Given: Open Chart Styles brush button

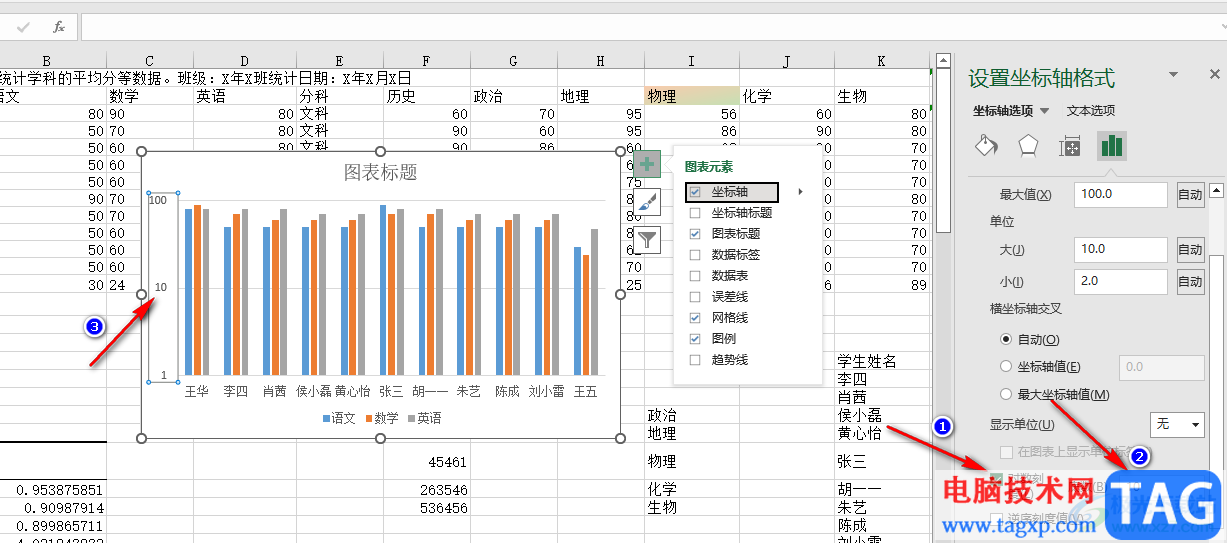Looking at the screenshot, I should click(647, 202).
